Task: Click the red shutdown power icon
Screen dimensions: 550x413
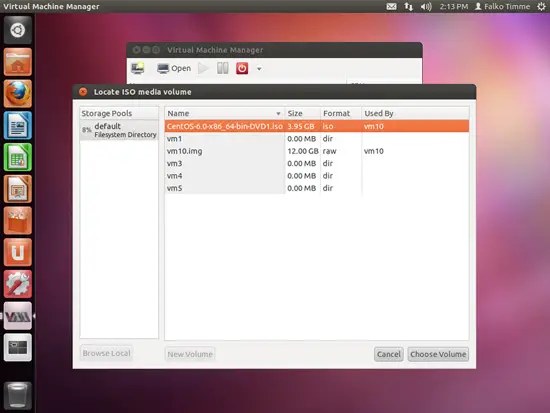Action: [242, 68]
